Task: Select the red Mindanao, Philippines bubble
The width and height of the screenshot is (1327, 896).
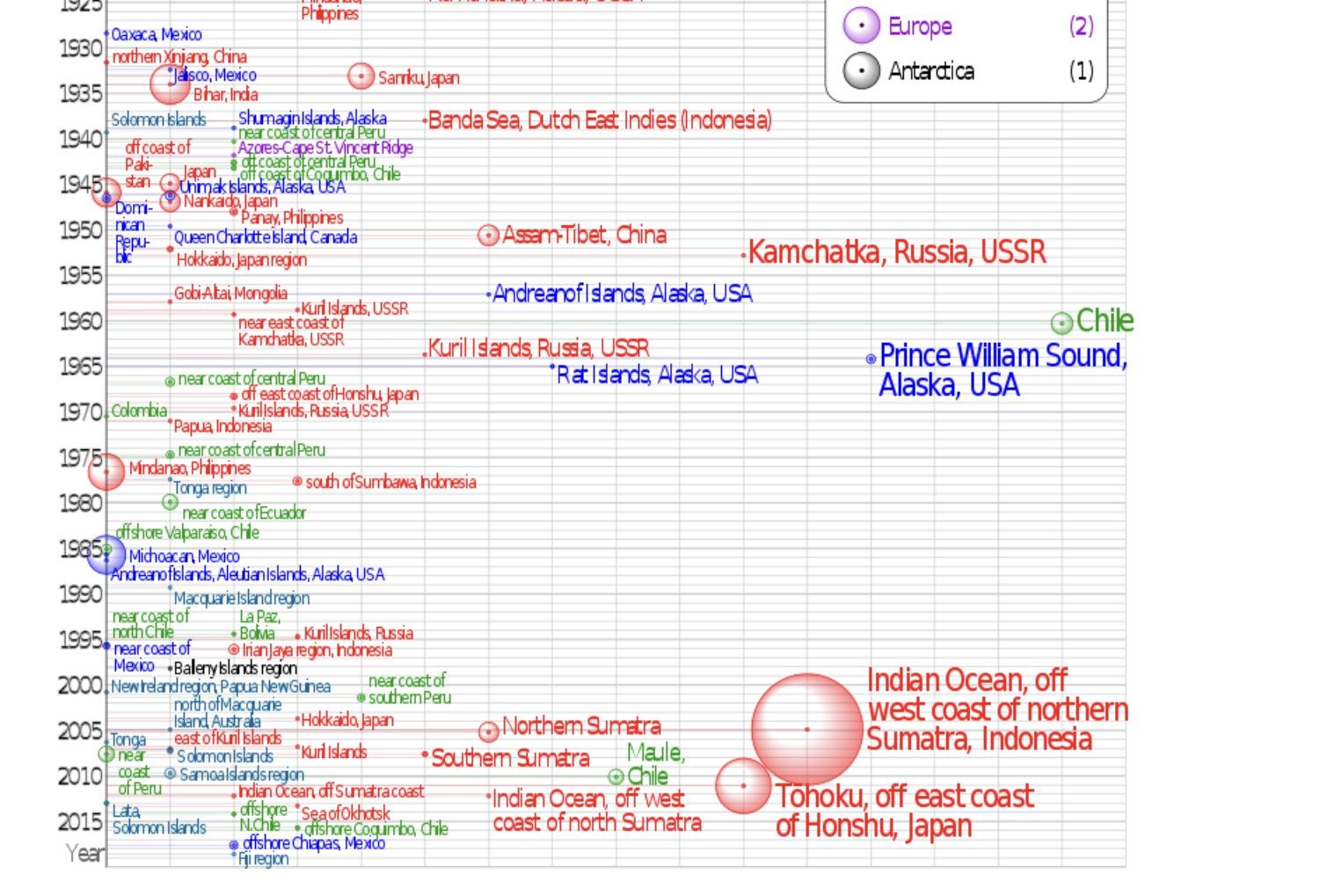Action: [x=106, y=472]
